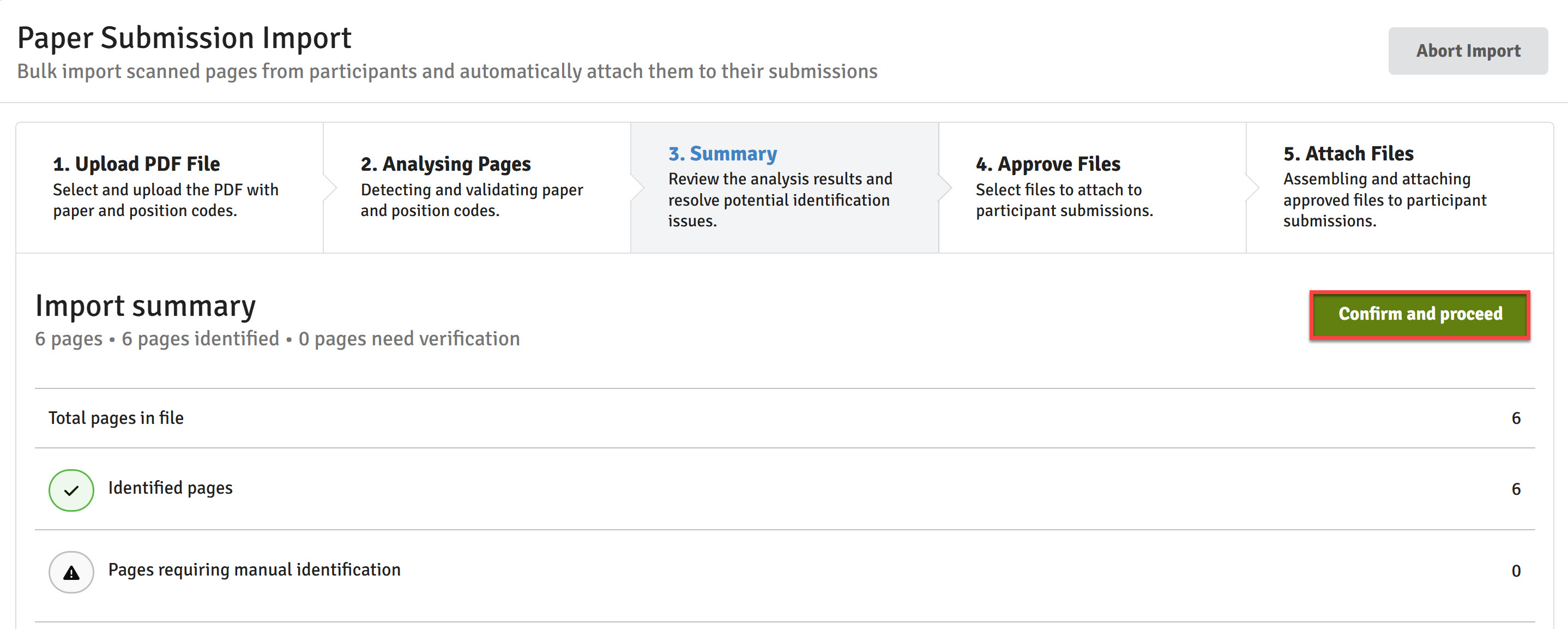Click the Confirm and proceed button
Viewport: 1568px width, 629px height.
pos(1420,314)
